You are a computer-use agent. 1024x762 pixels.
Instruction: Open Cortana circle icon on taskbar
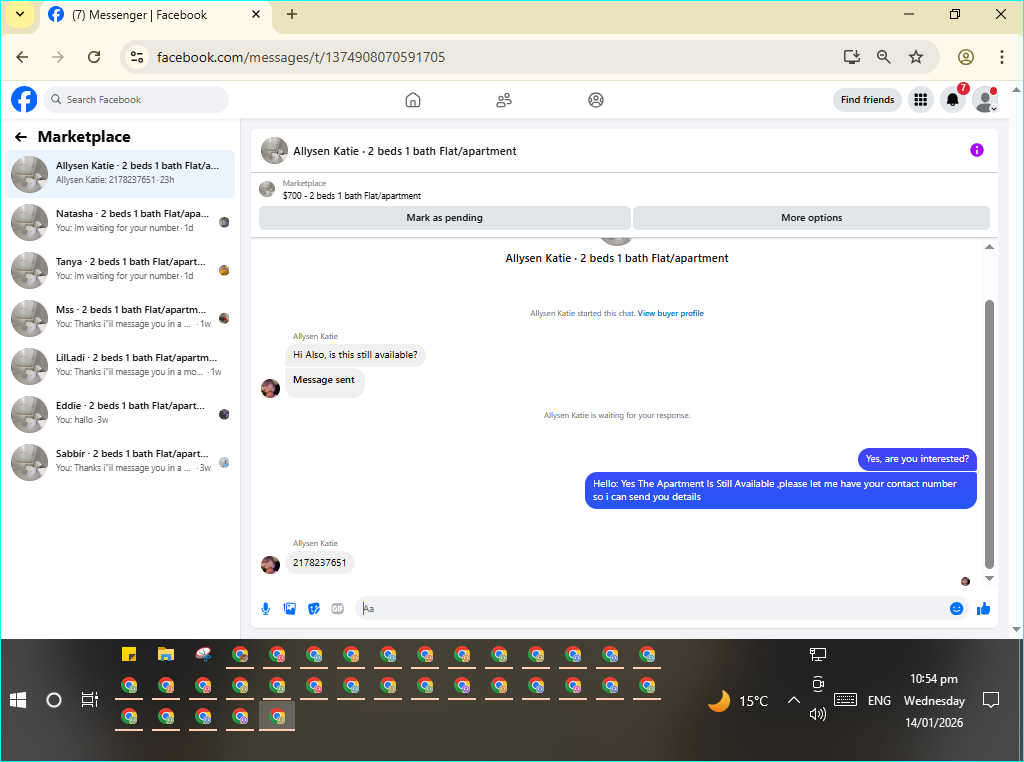pyautogui.click(x=54, y=701)
